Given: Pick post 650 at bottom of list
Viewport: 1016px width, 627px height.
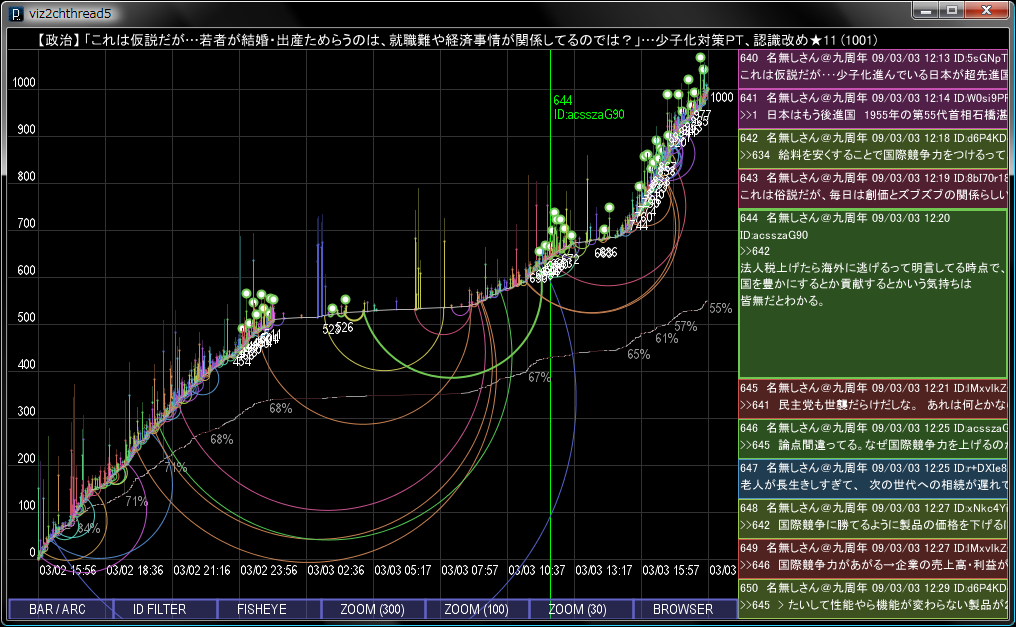Looking at the screenshot, I should click(x=872, y=596).
